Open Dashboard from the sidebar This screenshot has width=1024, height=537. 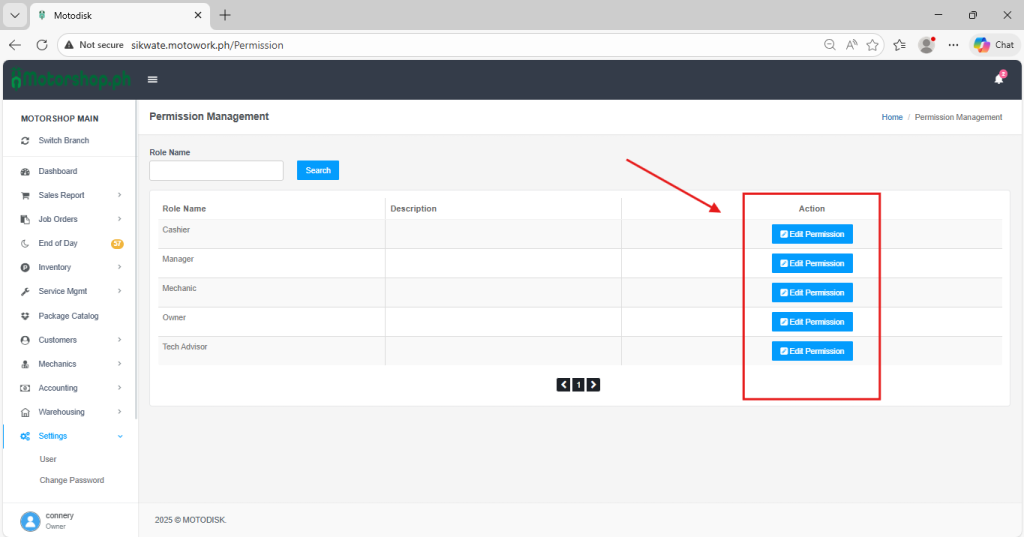click(x=57, y=171)
